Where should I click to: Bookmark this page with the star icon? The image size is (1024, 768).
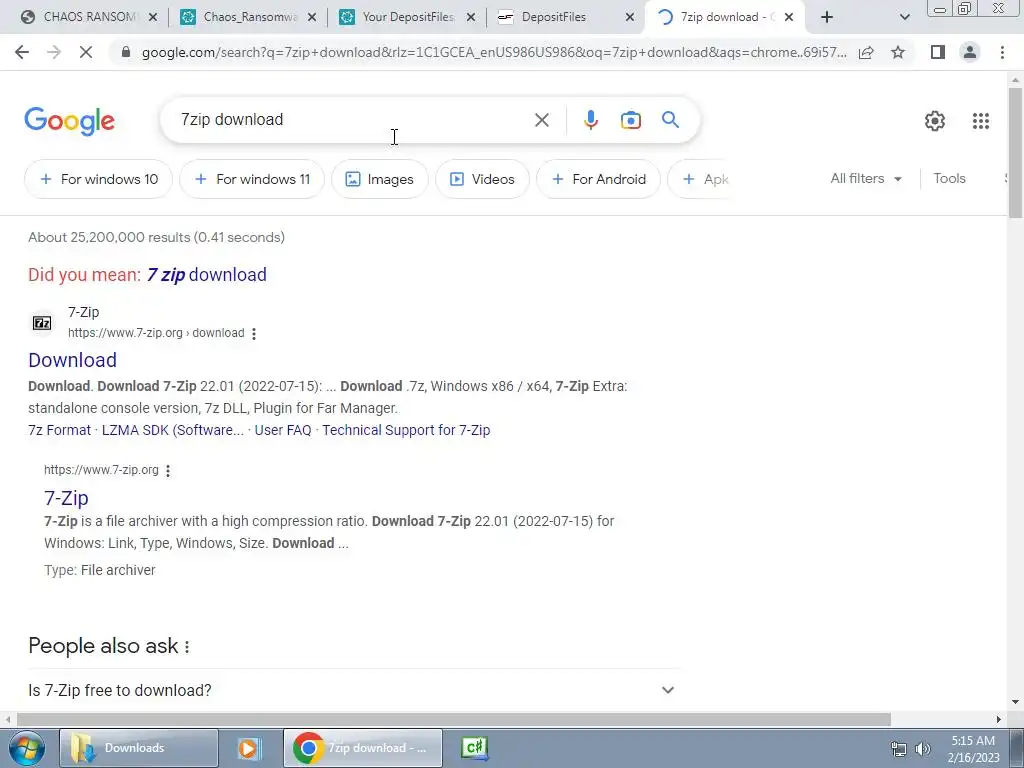pyautogui.click(x=898, y=52)
